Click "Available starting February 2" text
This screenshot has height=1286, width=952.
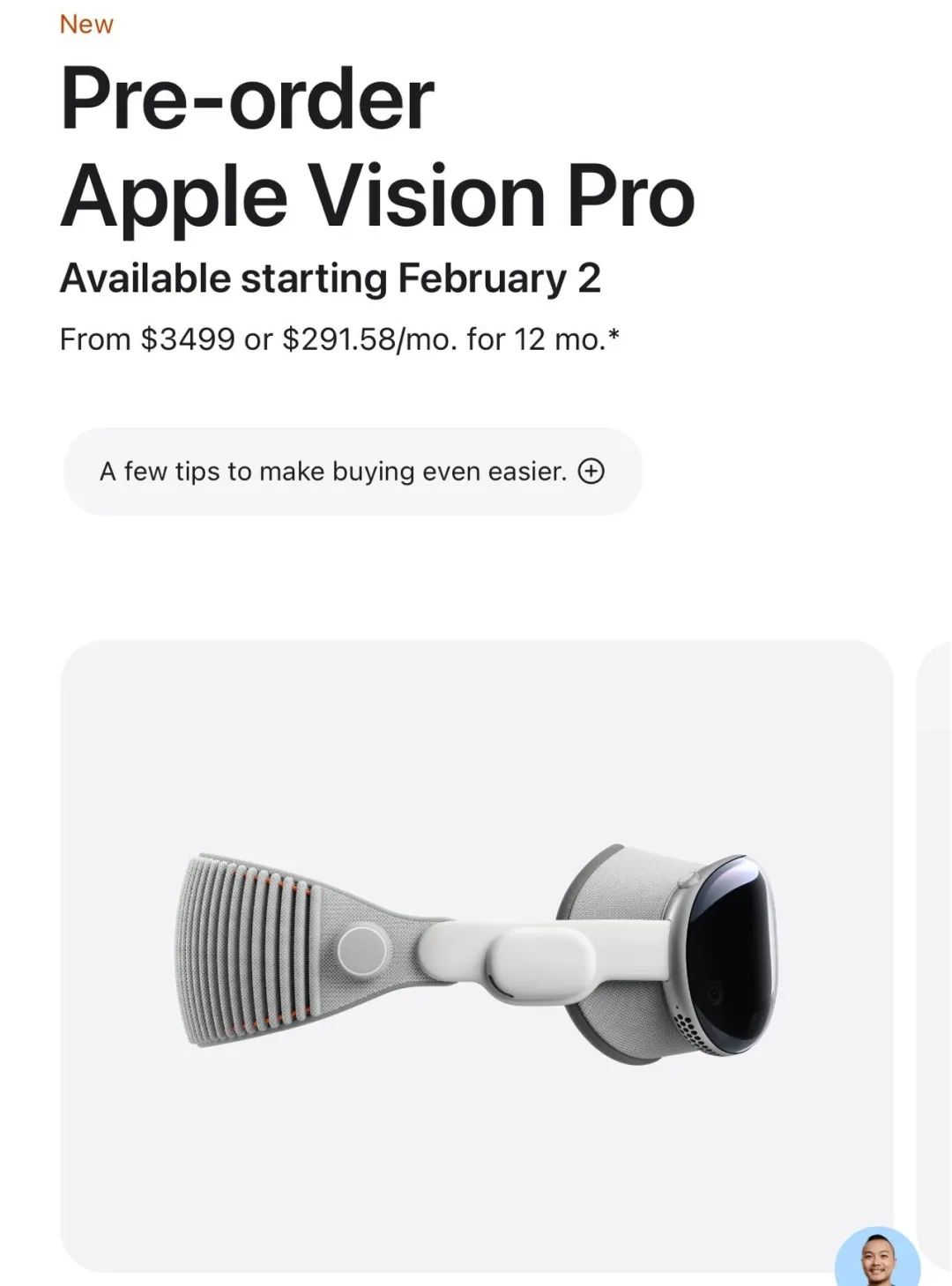coord(330,279)
